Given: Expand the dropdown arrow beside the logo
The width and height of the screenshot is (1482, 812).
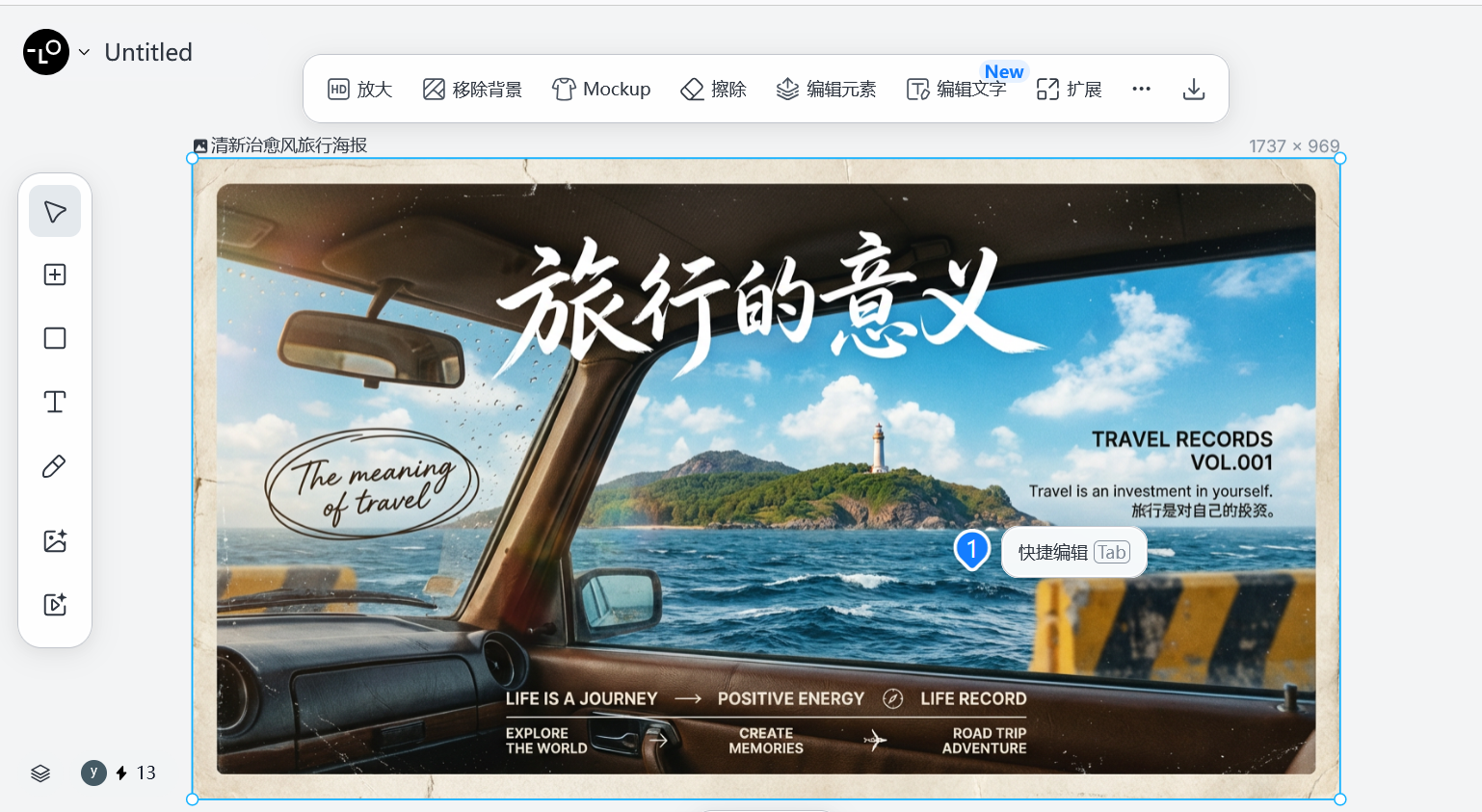Looking at the screenshot, I should (x=85, y=52).
